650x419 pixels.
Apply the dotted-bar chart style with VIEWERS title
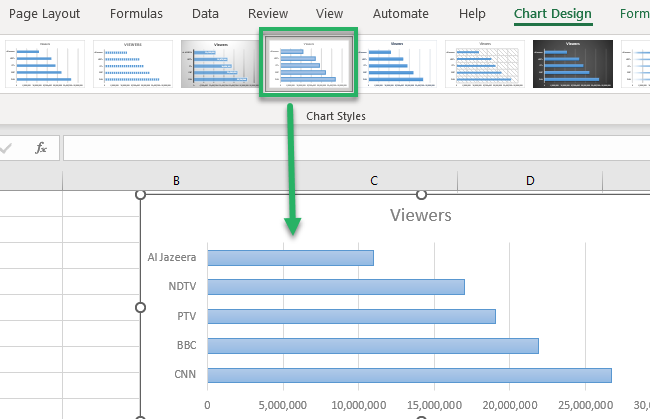pyautogui.click(x=132, y=63)
